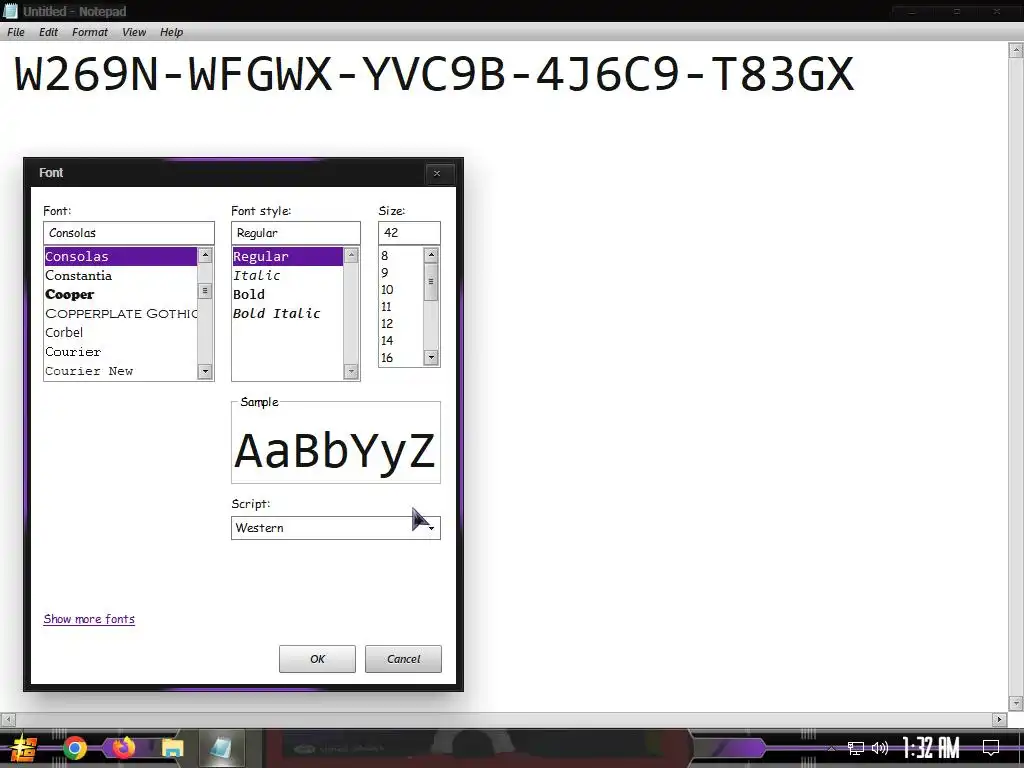Select size 11 in size list

click(x=401, y=307)
